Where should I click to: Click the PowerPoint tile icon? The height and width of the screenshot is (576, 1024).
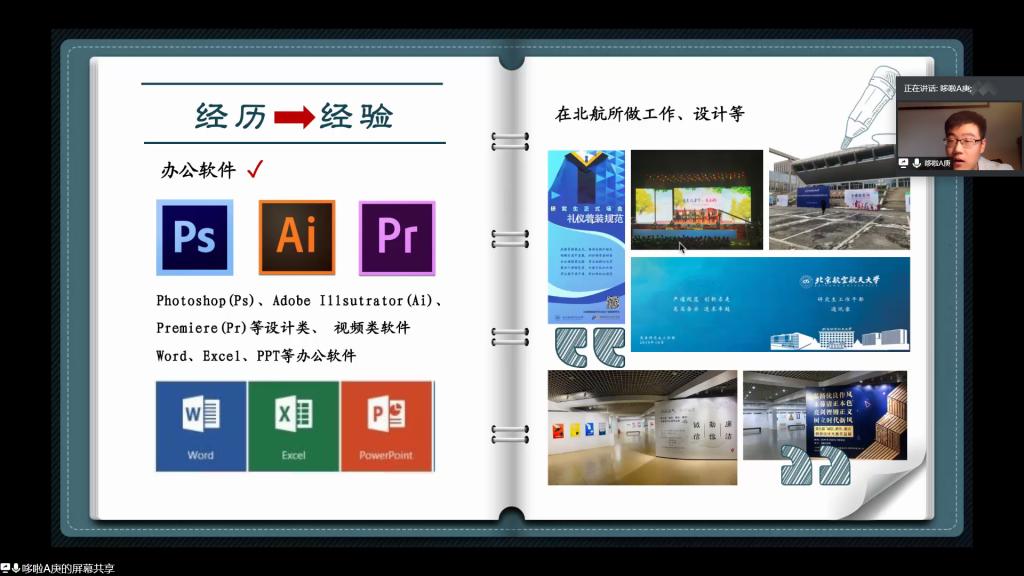[387, 426]
